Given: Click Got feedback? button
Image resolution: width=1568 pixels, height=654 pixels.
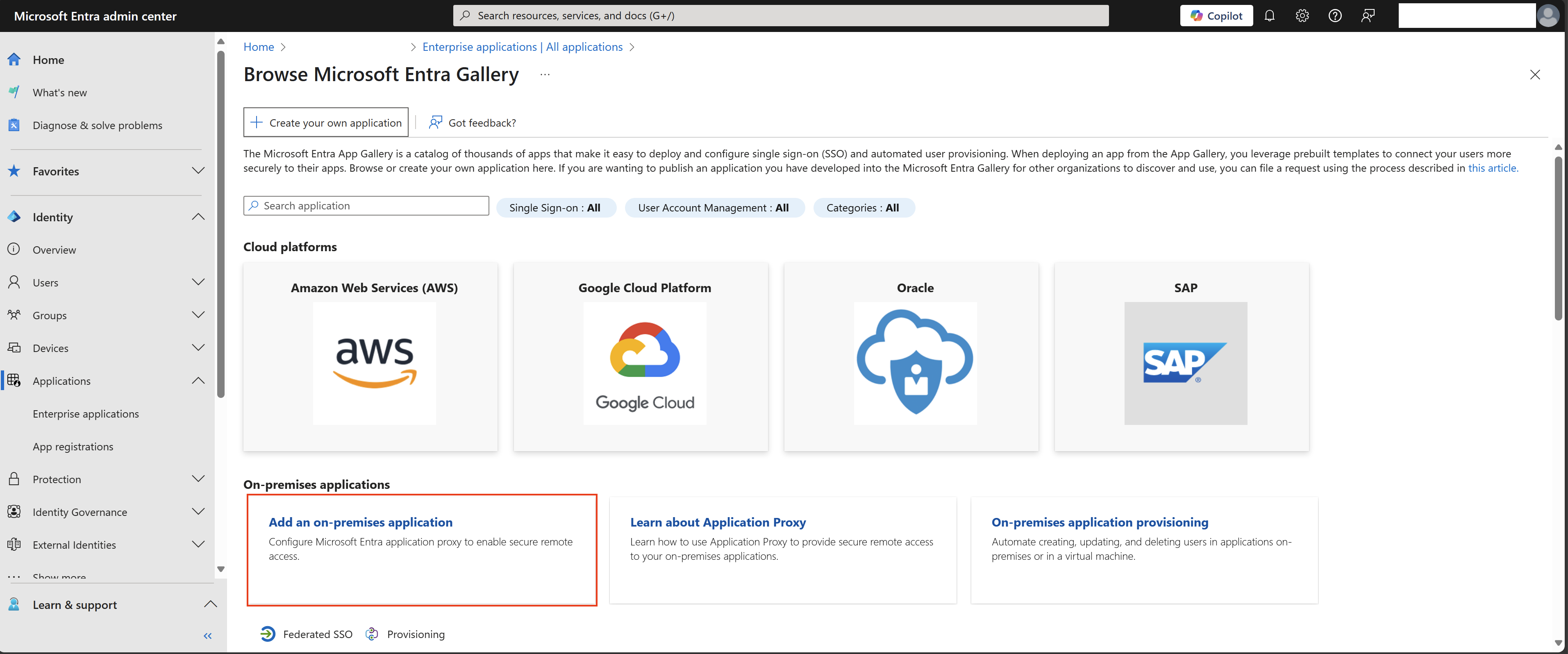Looking at the screenshot, I should (x=473, y=122).
